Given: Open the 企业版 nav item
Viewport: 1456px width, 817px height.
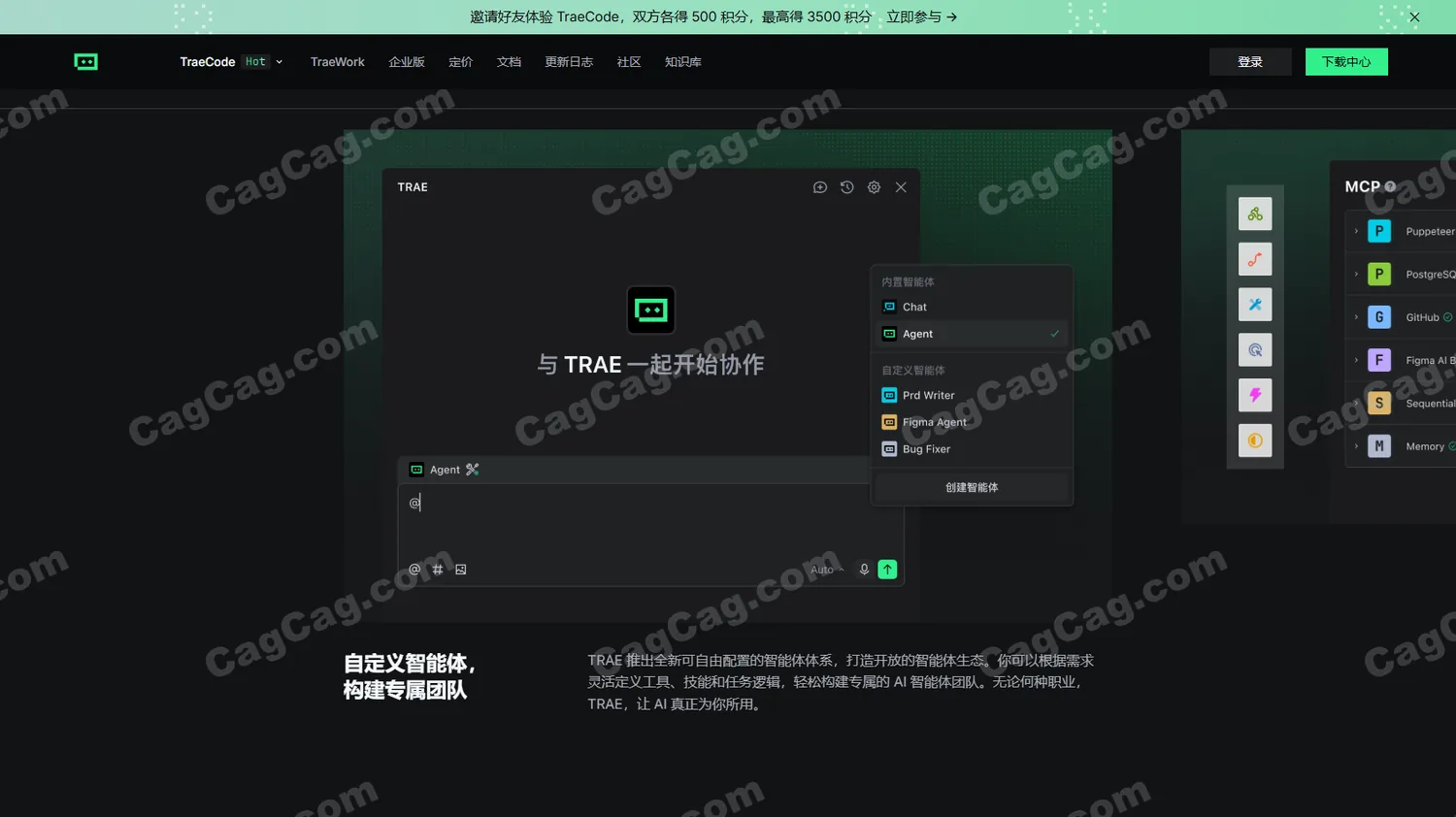Looking at the screenshot, I should [x=407, y=62].
